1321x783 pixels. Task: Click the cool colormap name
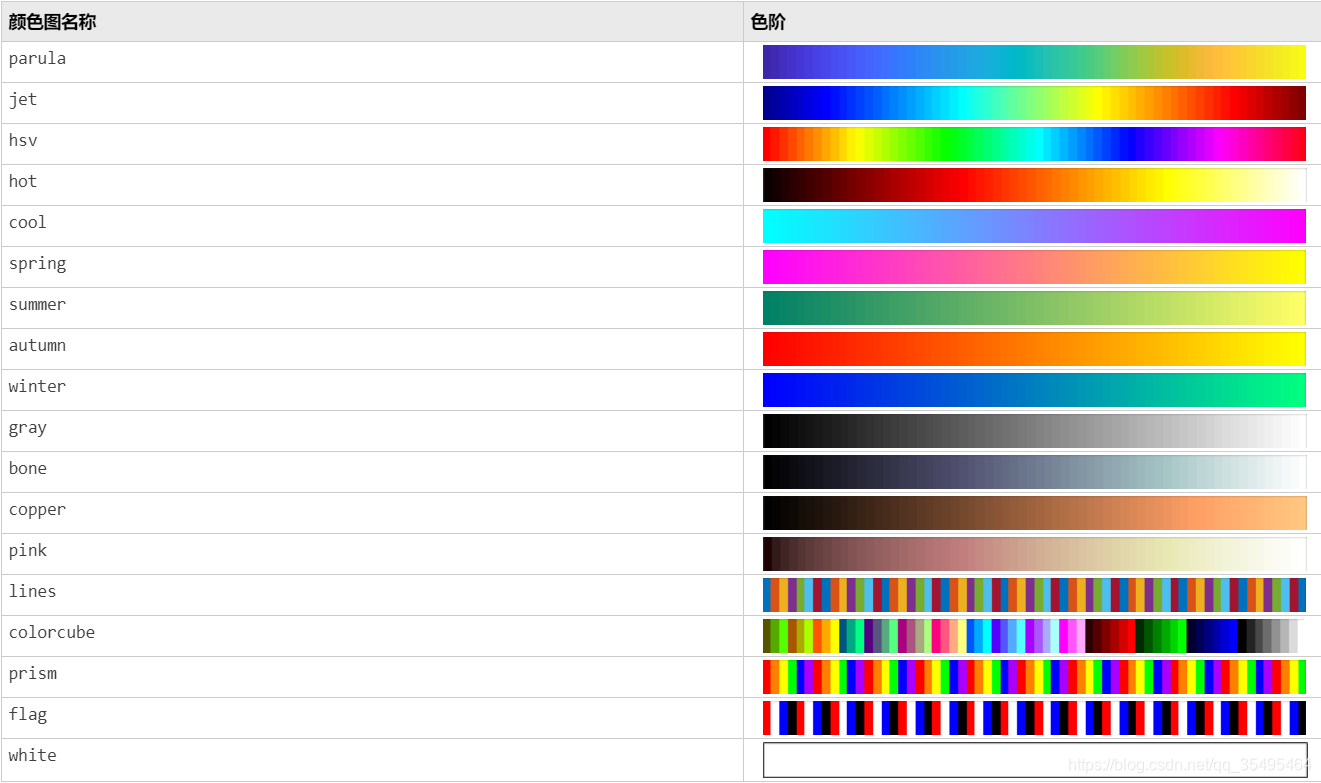(x=28, y=223)
